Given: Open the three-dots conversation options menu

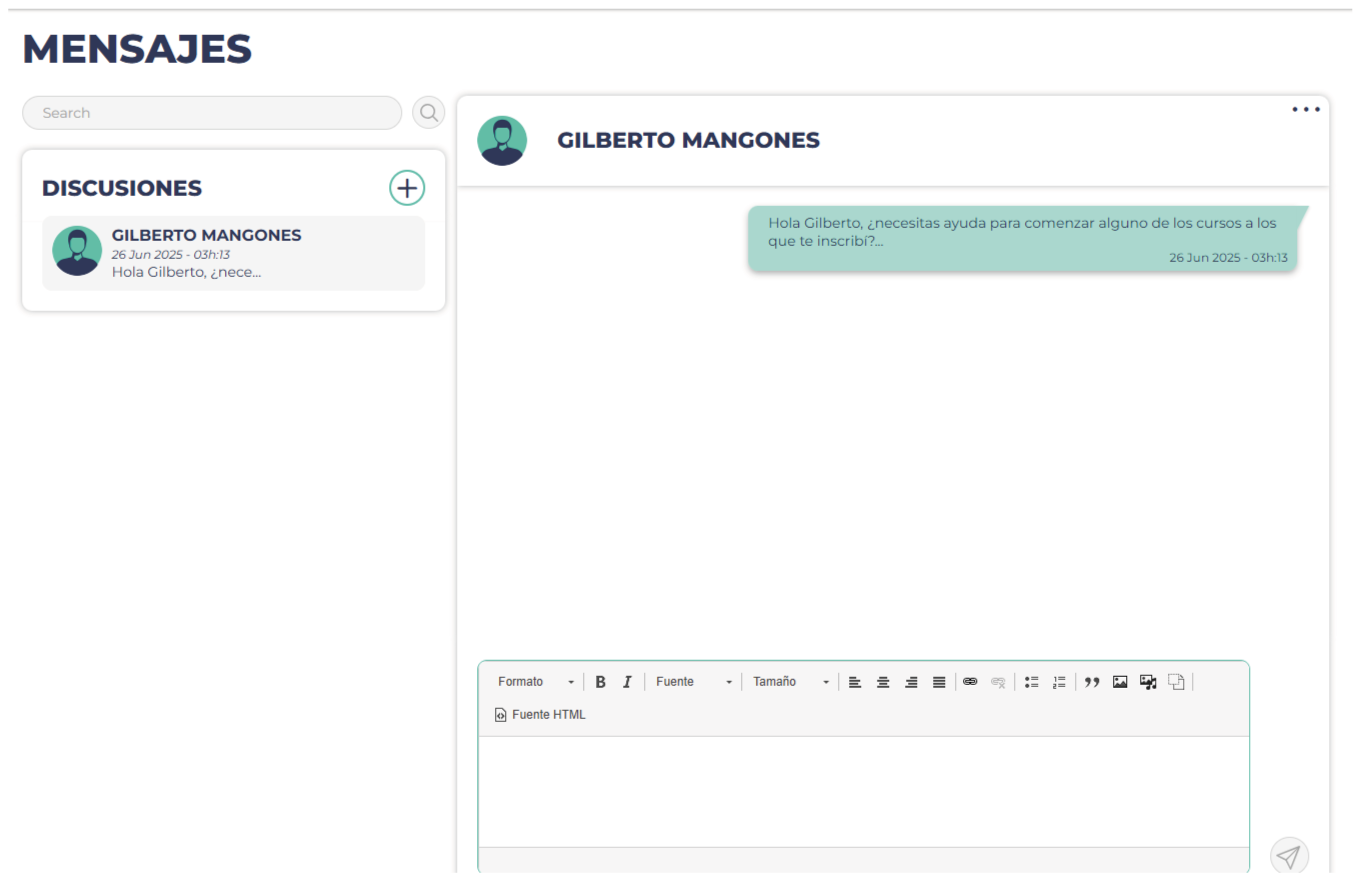Looking at the screenshot, I should click(x=1305, y=110).
